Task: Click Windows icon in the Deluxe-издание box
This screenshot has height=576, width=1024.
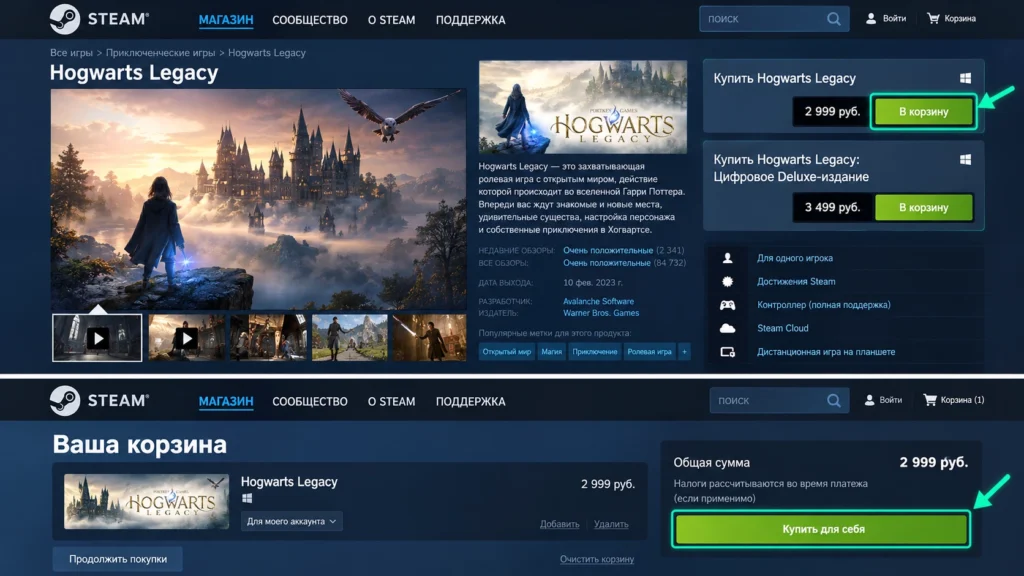Action: 965,159
